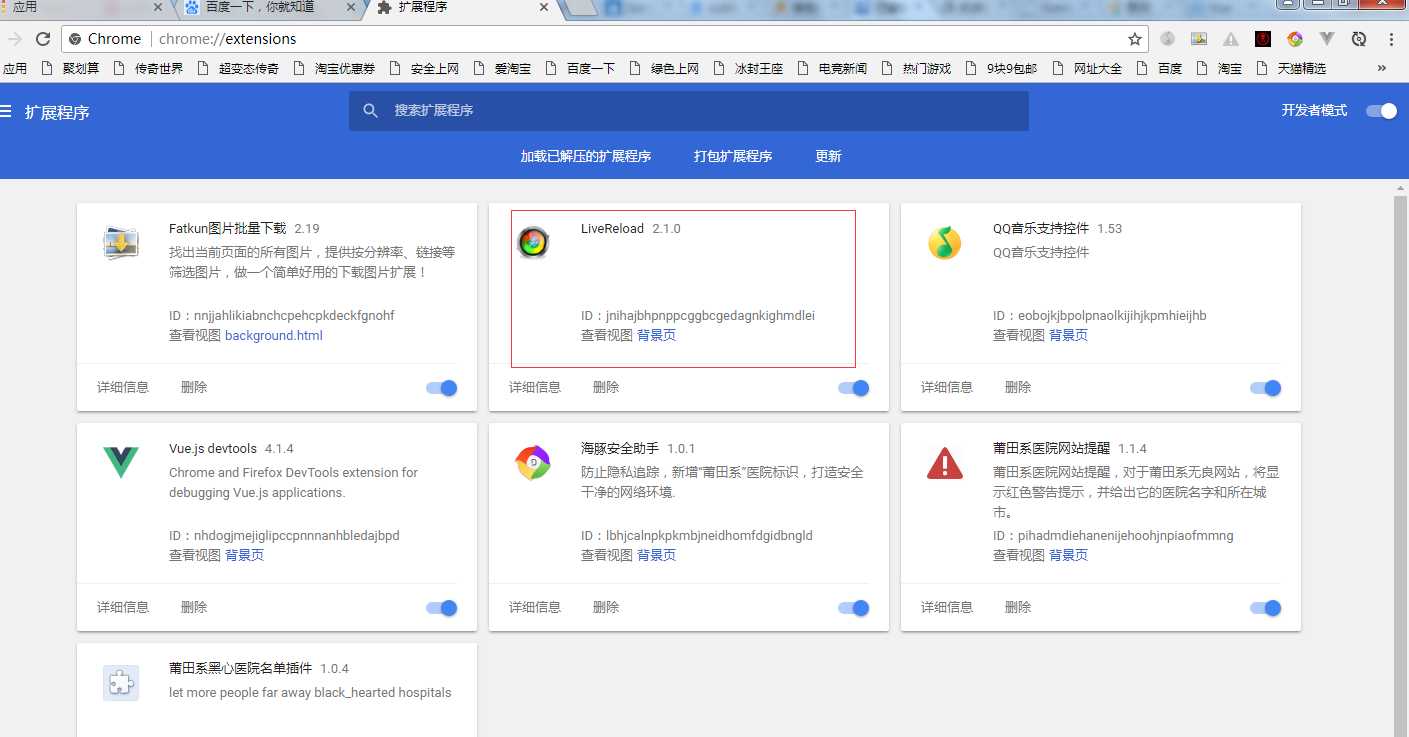Open the 网址大全 bookmark
This screenshot has width=1409, height=737.
(1086, 69)
